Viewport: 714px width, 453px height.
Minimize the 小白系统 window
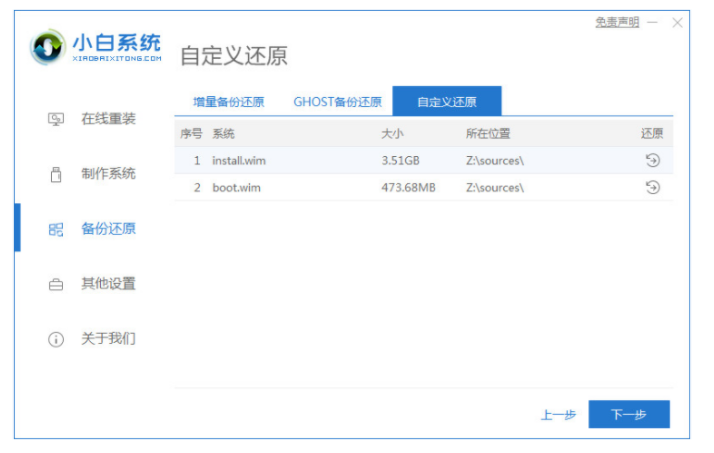pyautogui.click(x=652, y=22)
